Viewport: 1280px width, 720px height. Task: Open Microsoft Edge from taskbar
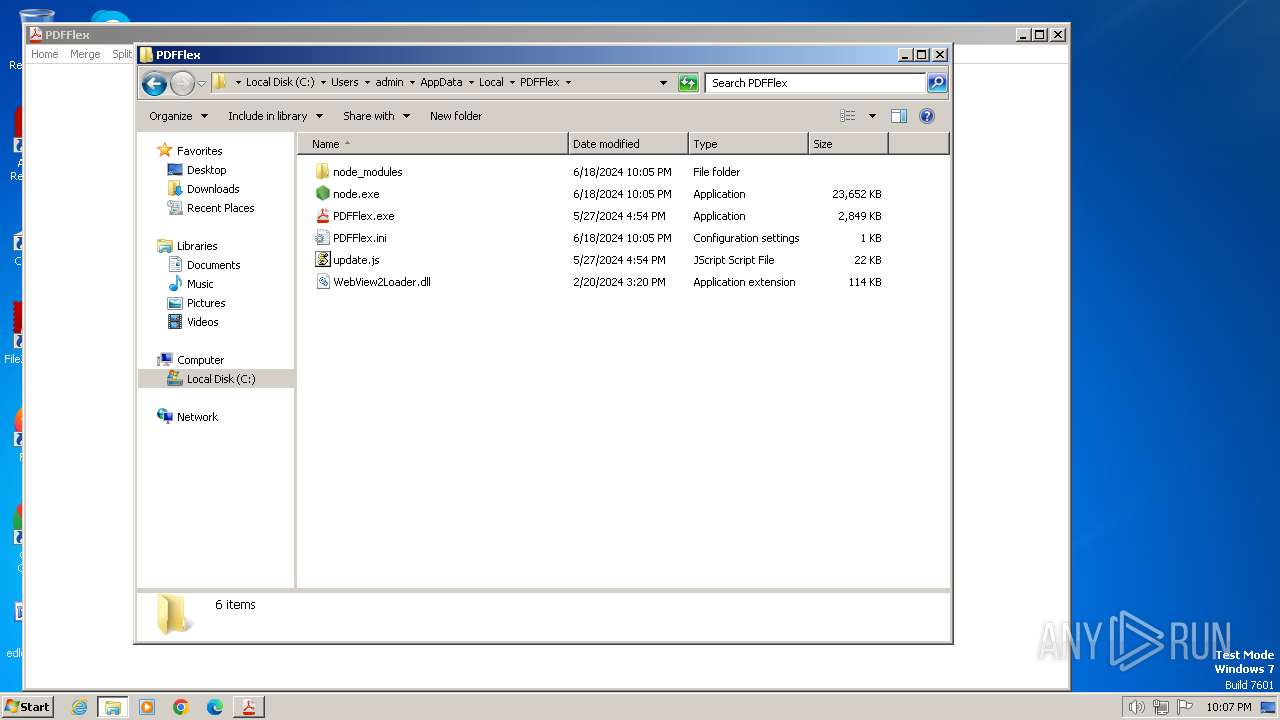coord(215,707)
